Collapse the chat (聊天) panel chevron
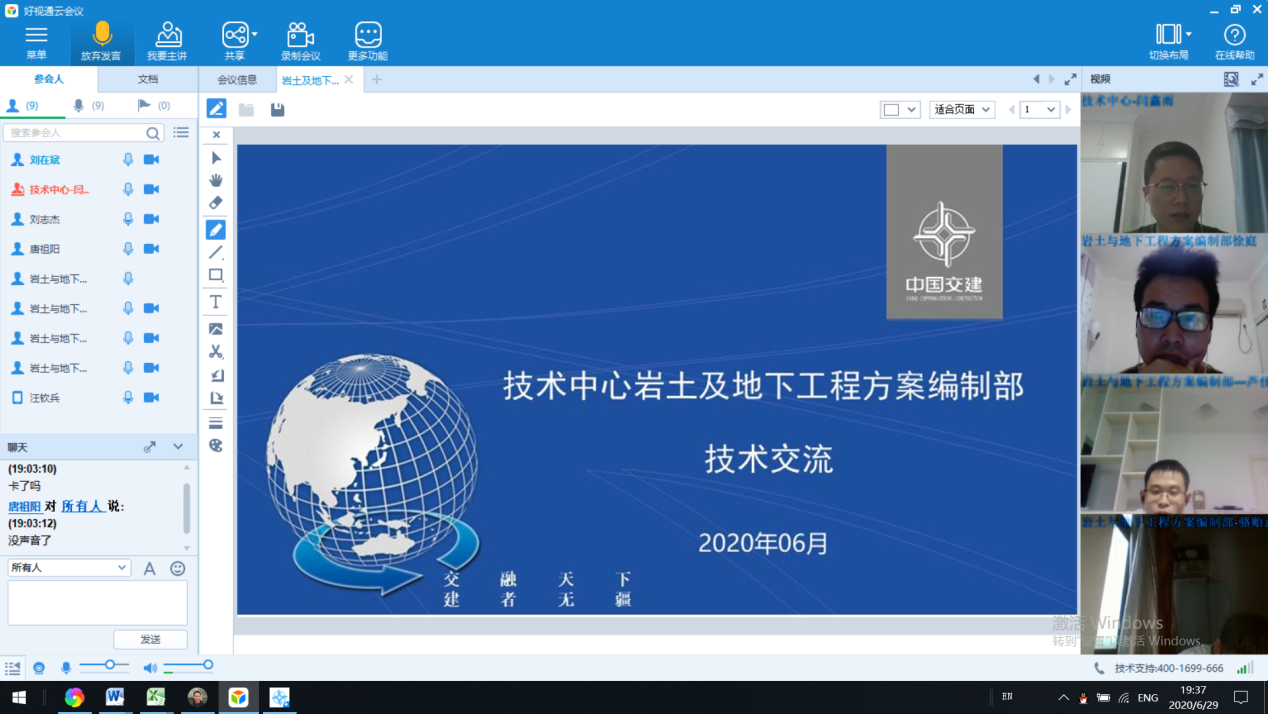 pyautogui.click(x=178, y=447)
